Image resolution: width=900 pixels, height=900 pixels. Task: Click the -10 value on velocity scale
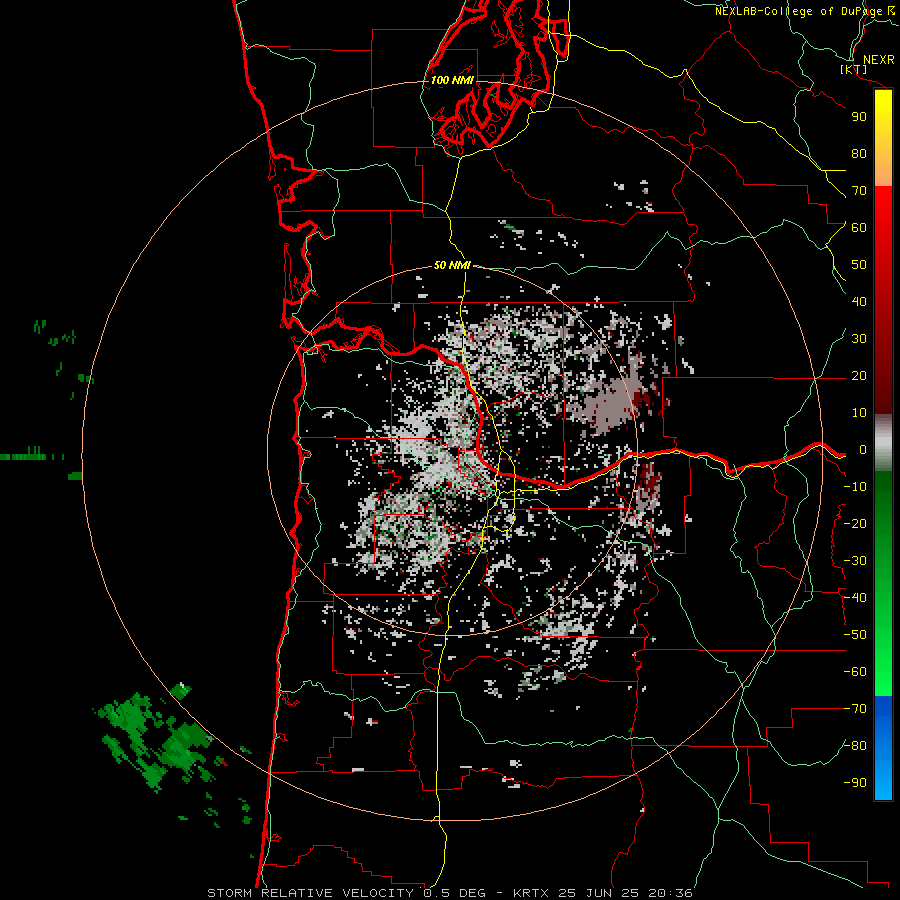tap(855, 487)
